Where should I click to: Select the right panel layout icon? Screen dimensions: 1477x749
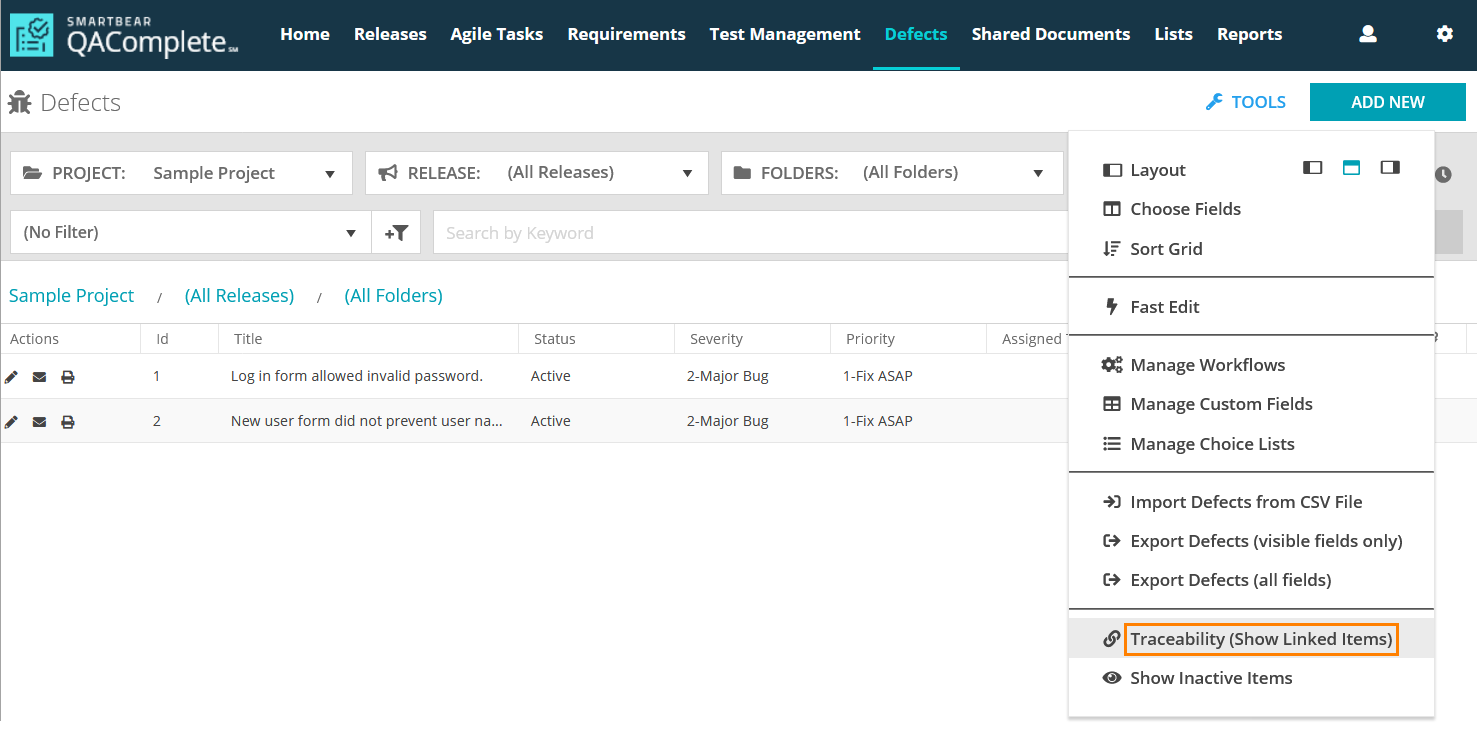1390,168
